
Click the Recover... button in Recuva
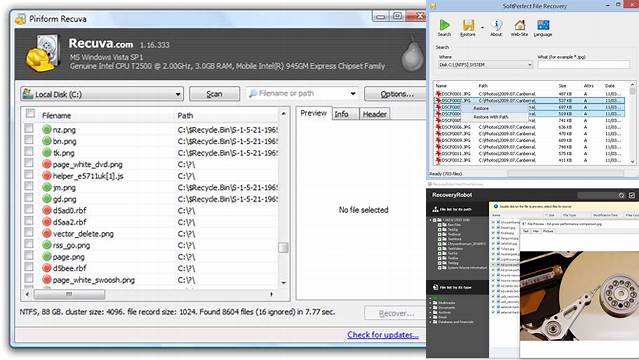click(395, 314)
